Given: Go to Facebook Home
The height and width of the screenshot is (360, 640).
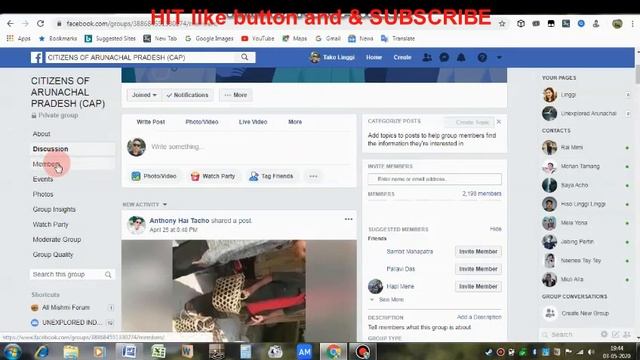Looking at the screenshot, I should 374,58.
